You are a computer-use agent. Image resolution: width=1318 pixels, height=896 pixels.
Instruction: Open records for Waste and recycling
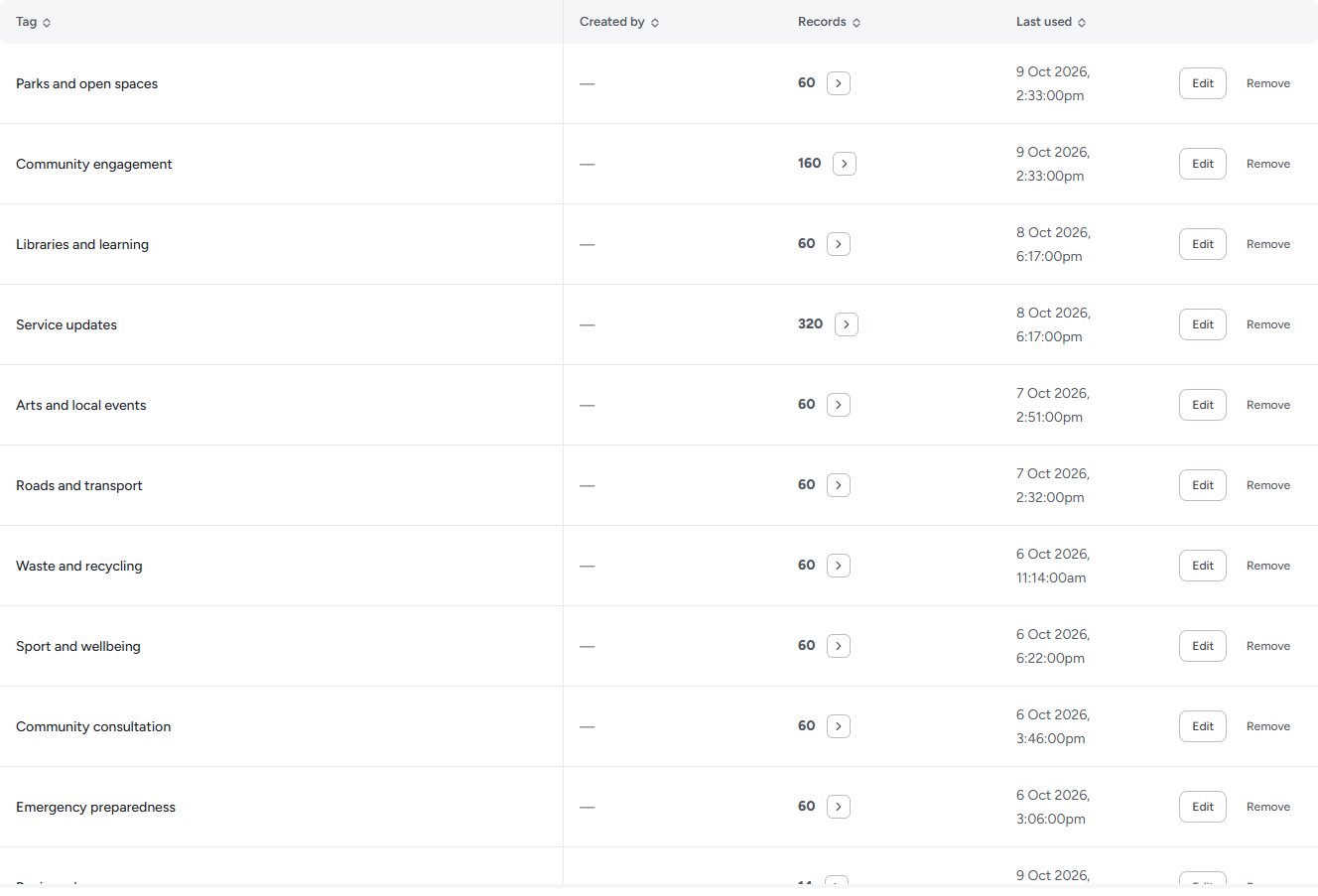[839, 566]
